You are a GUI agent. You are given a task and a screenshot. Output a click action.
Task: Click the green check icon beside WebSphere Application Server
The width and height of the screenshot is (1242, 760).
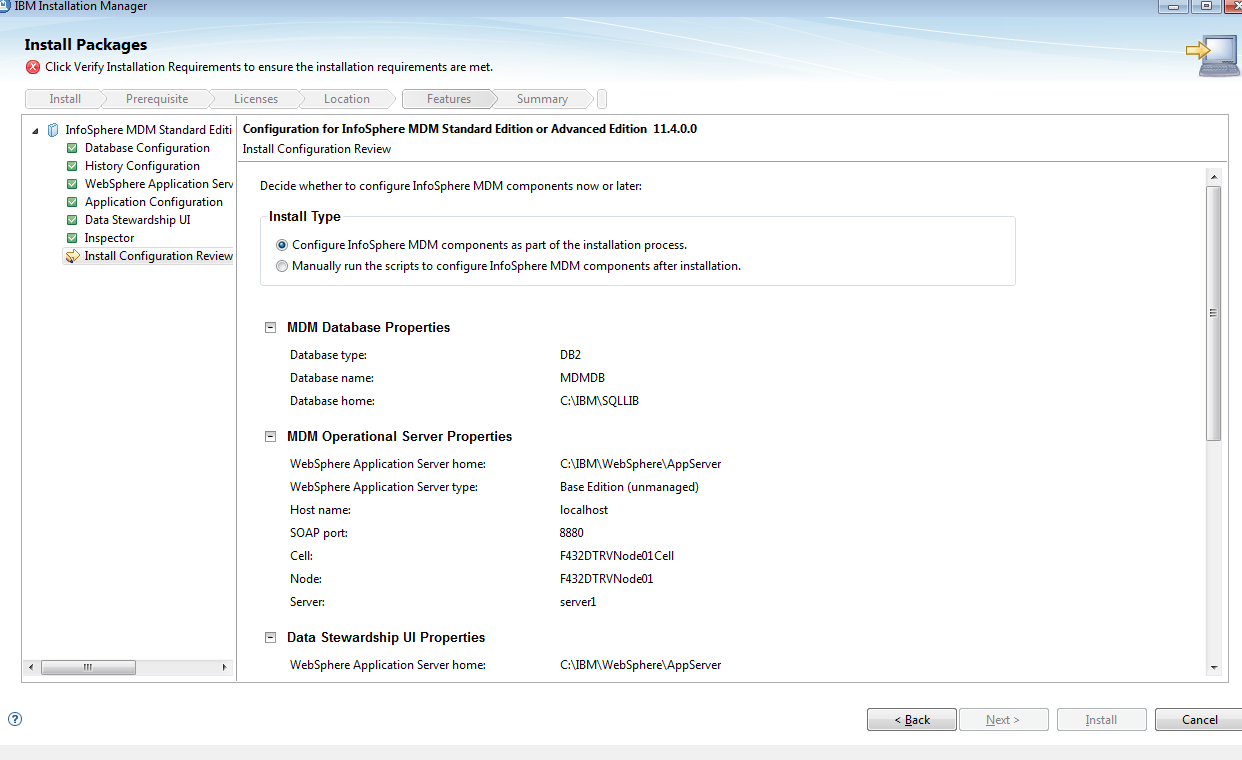point(72,184)
